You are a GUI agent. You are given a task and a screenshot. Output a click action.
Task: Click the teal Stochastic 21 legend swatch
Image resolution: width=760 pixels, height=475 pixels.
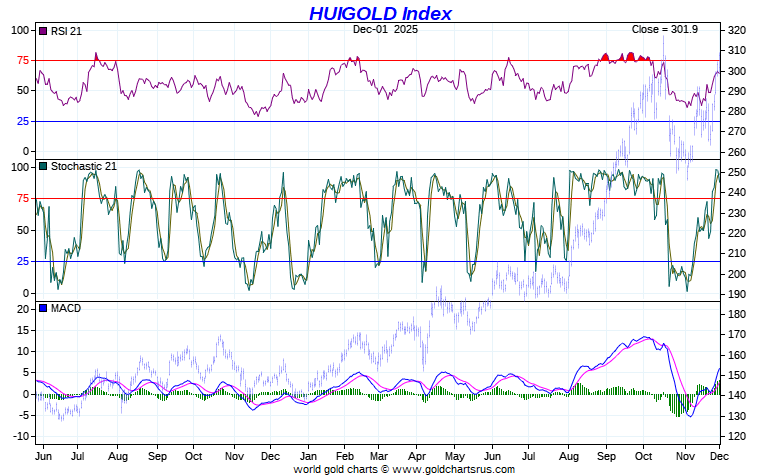point(43,166)
